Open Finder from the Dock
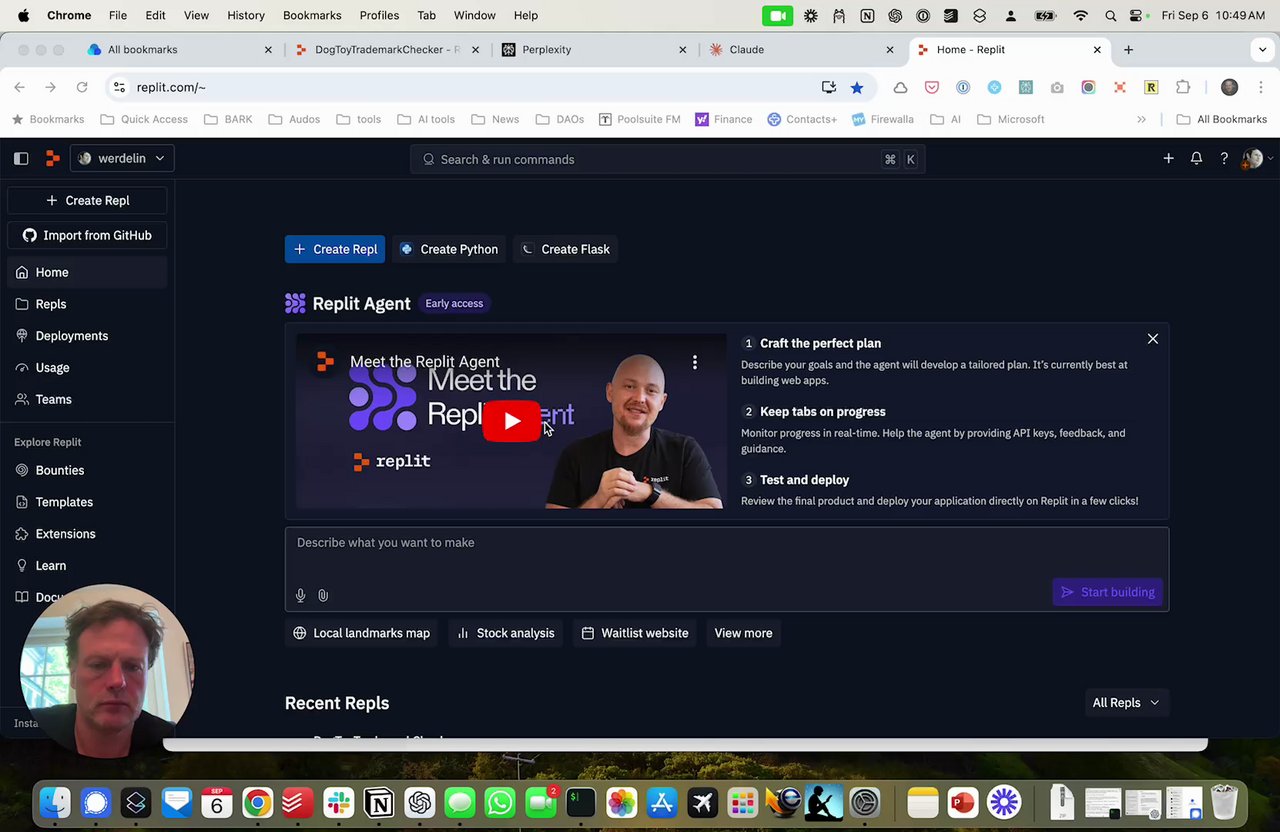The width and height of the screenshot is (1280, 832). coord(55,802)
